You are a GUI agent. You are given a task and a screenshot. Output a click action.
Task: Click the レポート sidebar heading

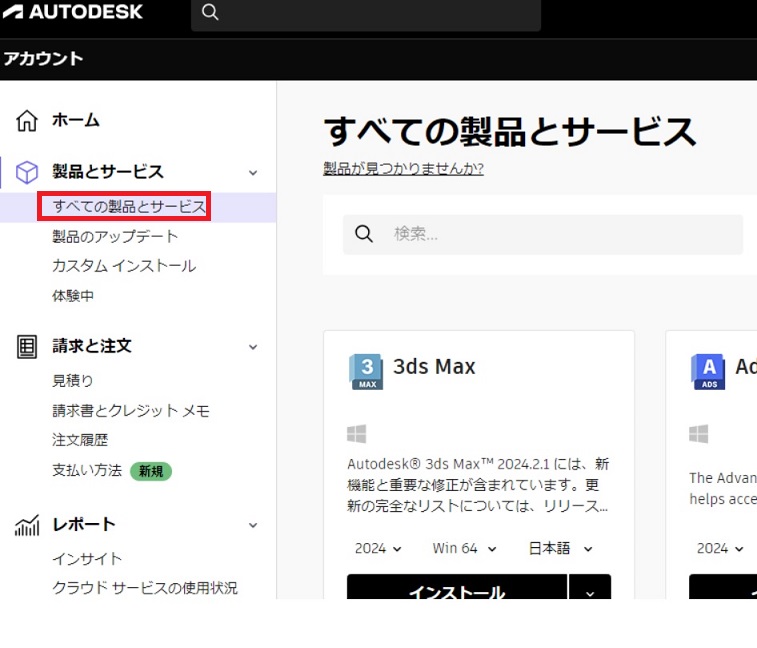[x=84, y=524]
